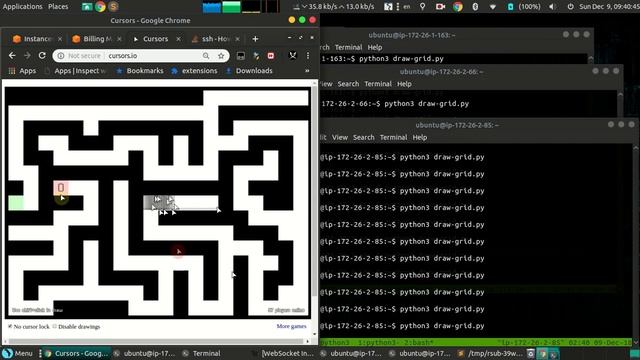
Task: Open power menu icon in top panel
Action: (x=570, y=7)
